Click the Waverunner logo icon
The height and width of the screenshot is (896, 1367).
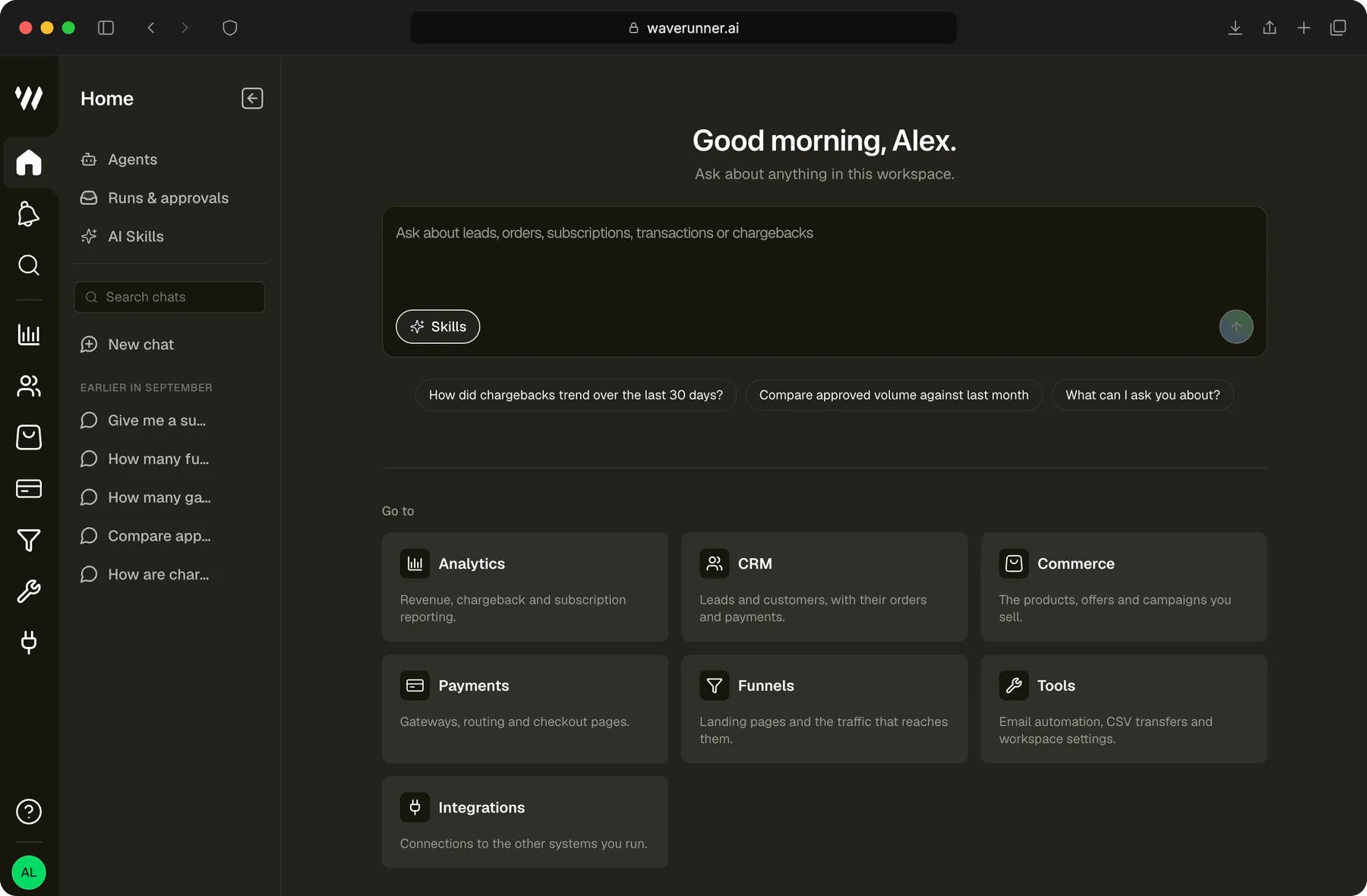[29, 98]
